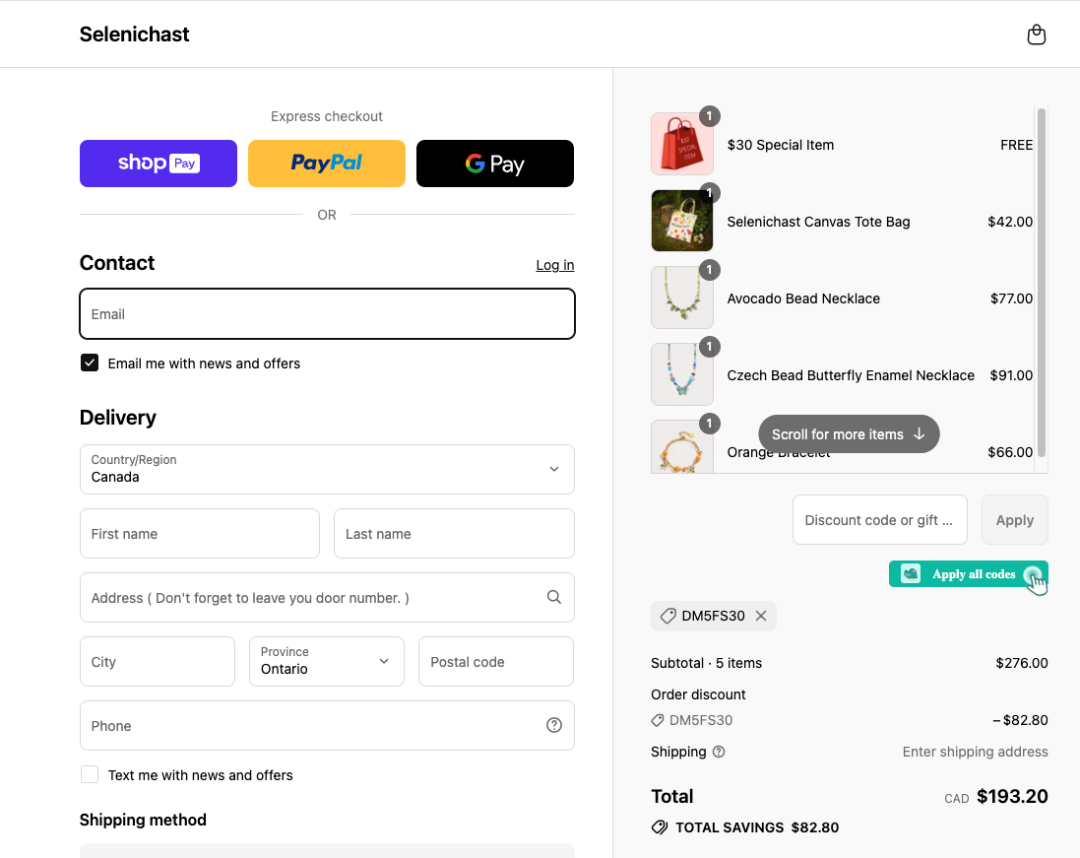Click the Avocado Bead Necklace thumbnail

(x=682, y=298)
